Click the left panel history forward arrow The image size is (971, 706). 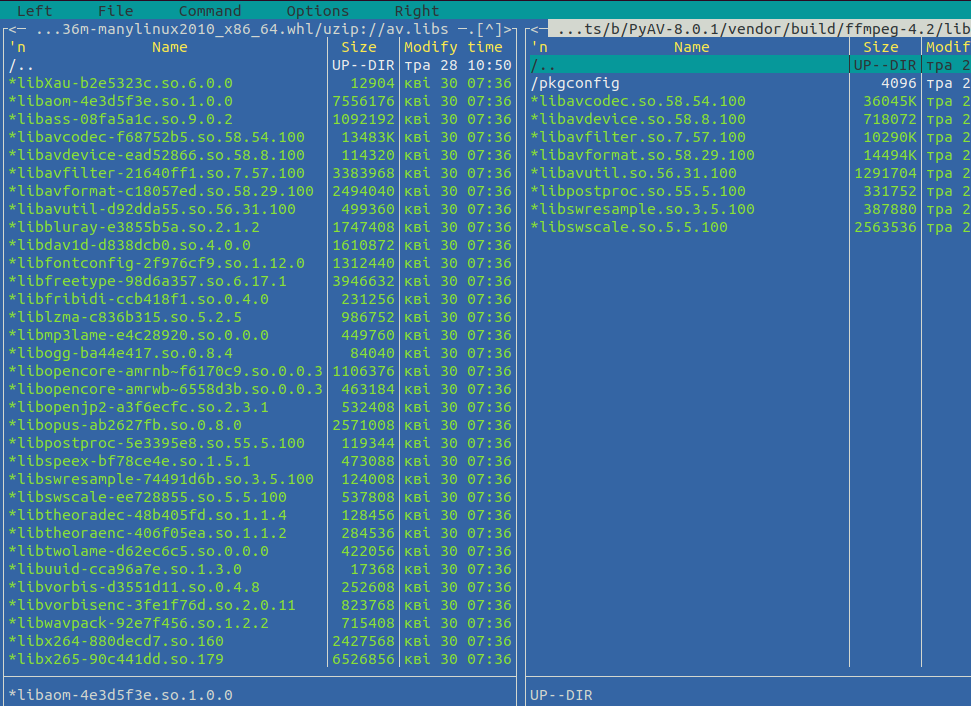tap(507, 29)
